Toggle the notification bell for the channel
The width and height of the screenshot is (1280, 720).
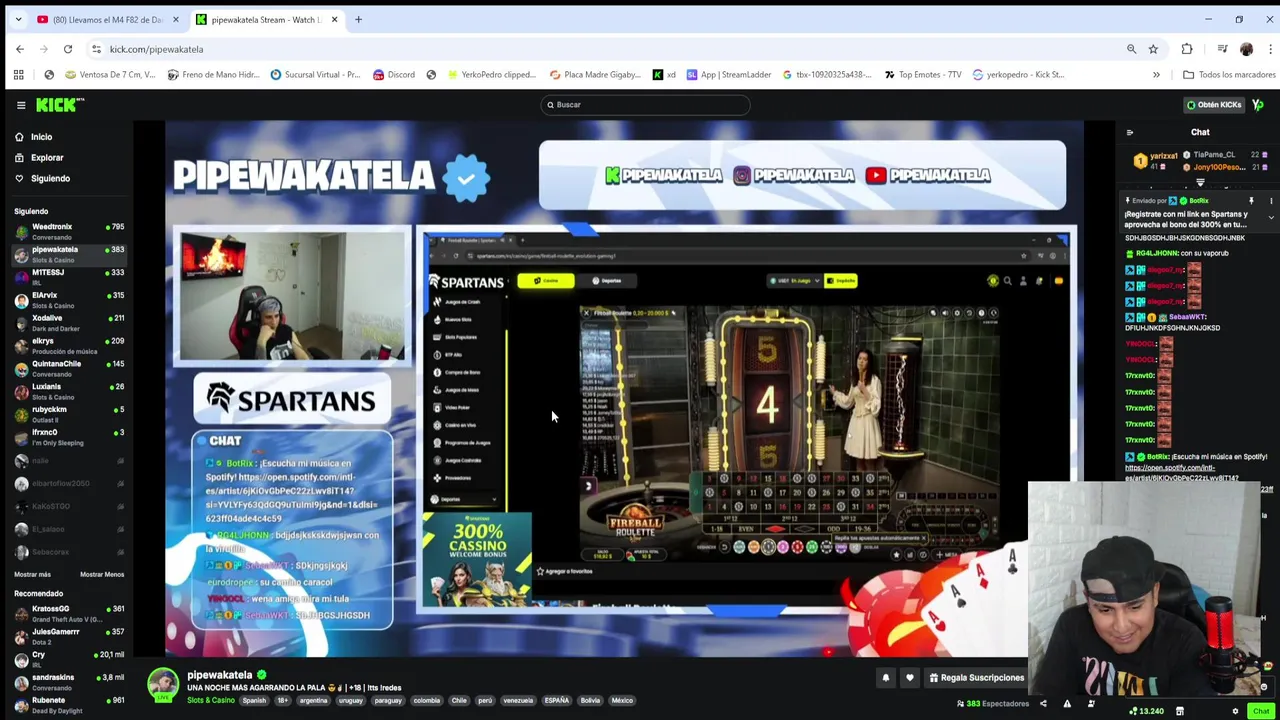[885, 678]
